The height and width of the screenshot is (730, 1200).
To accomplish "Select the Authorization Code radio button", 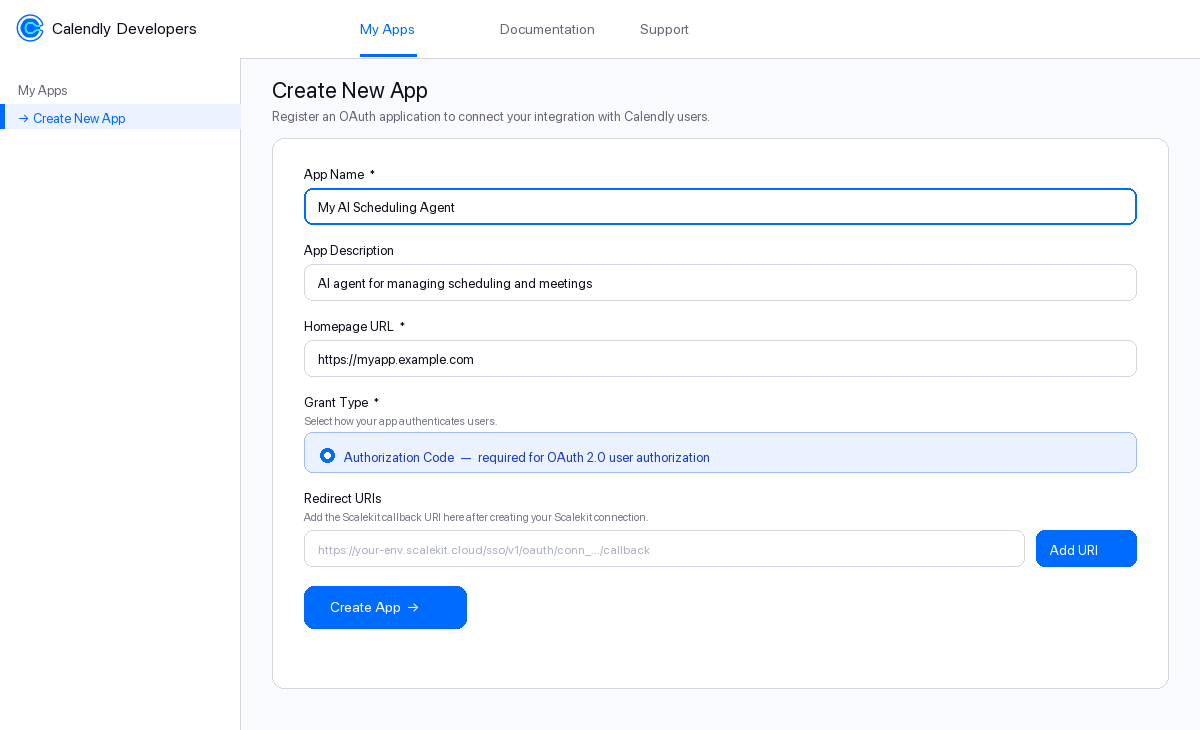I will point(327,455).
